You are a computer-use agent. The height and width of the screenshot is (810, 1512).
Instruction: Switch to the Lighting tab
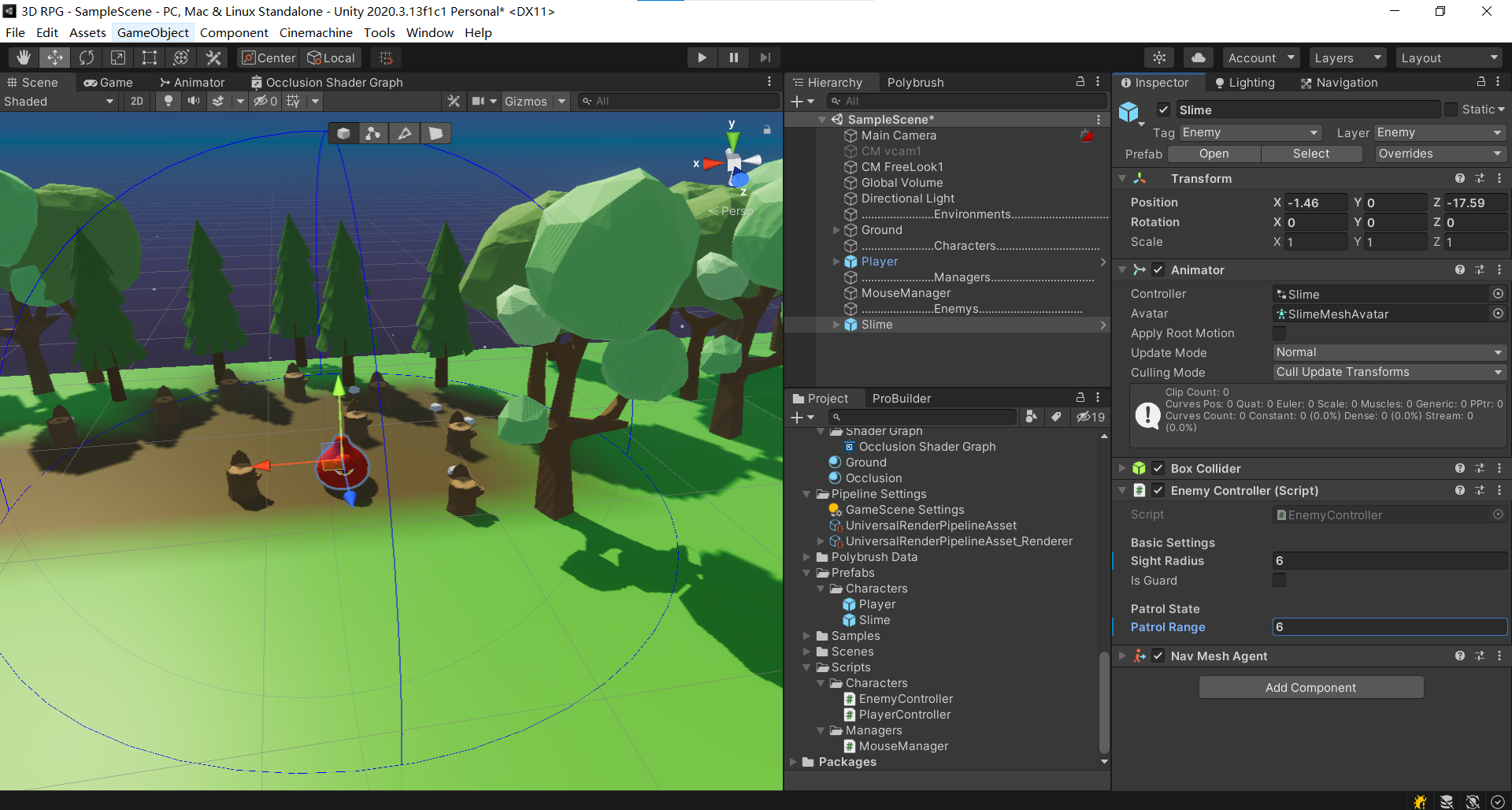[x=1245, y=82]
